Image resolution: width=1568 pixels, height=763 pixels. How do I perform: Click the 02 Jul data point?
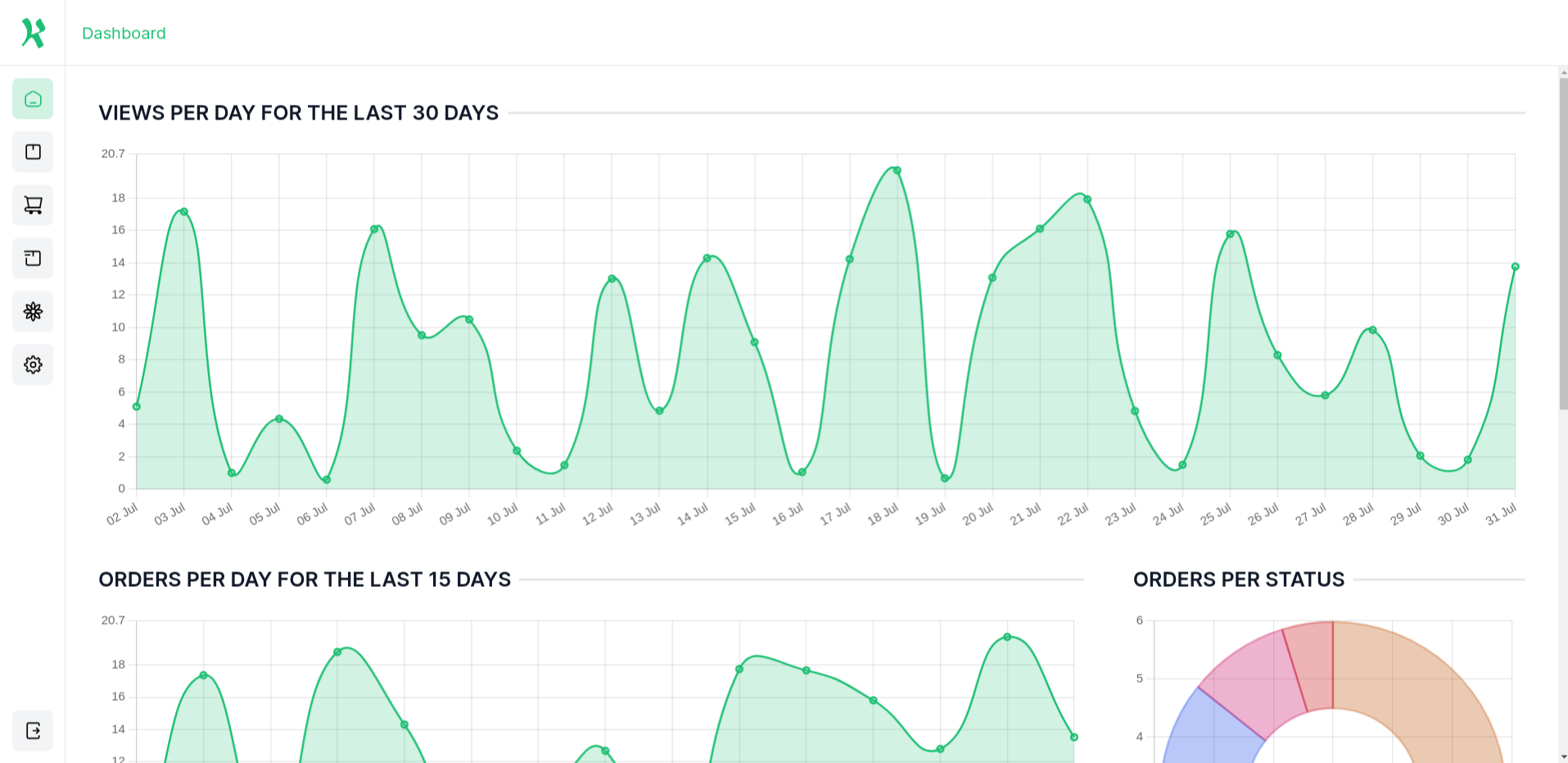tap(137, 406)
